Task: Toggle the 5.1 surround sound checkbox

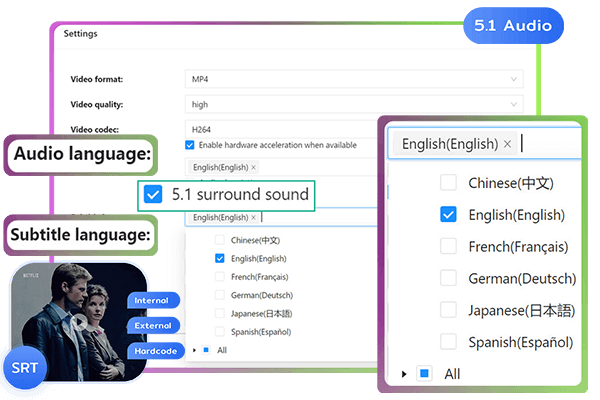Action: pyautogui.click(x=153, y=194)
